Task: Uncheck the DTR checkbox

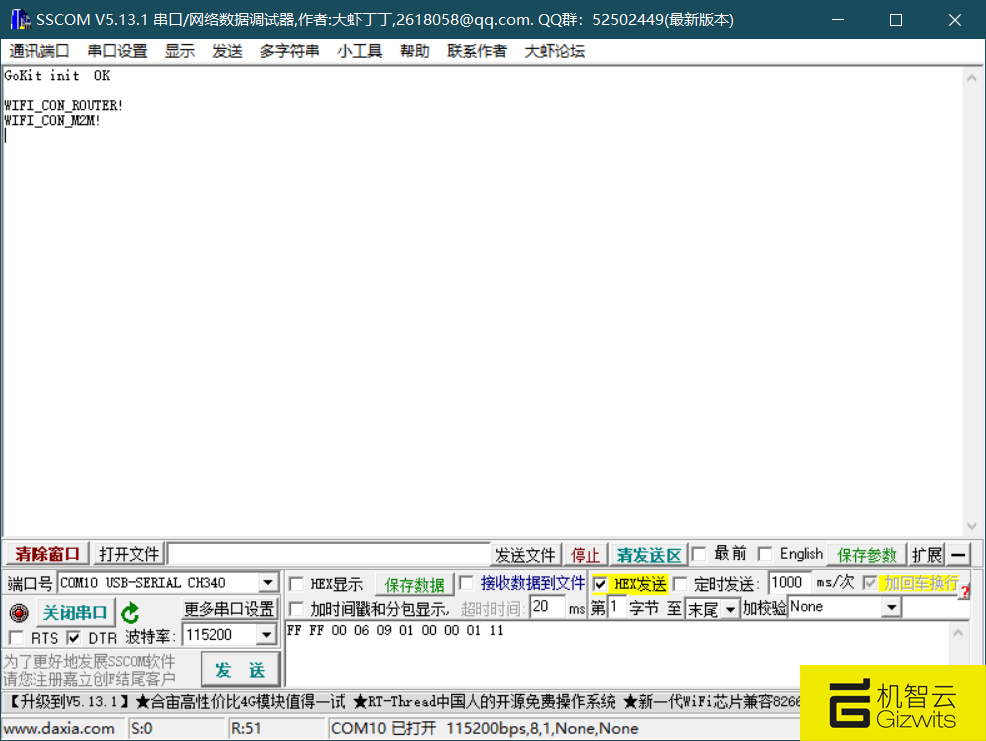Action: pyautogui.click(x=74, y=637)
